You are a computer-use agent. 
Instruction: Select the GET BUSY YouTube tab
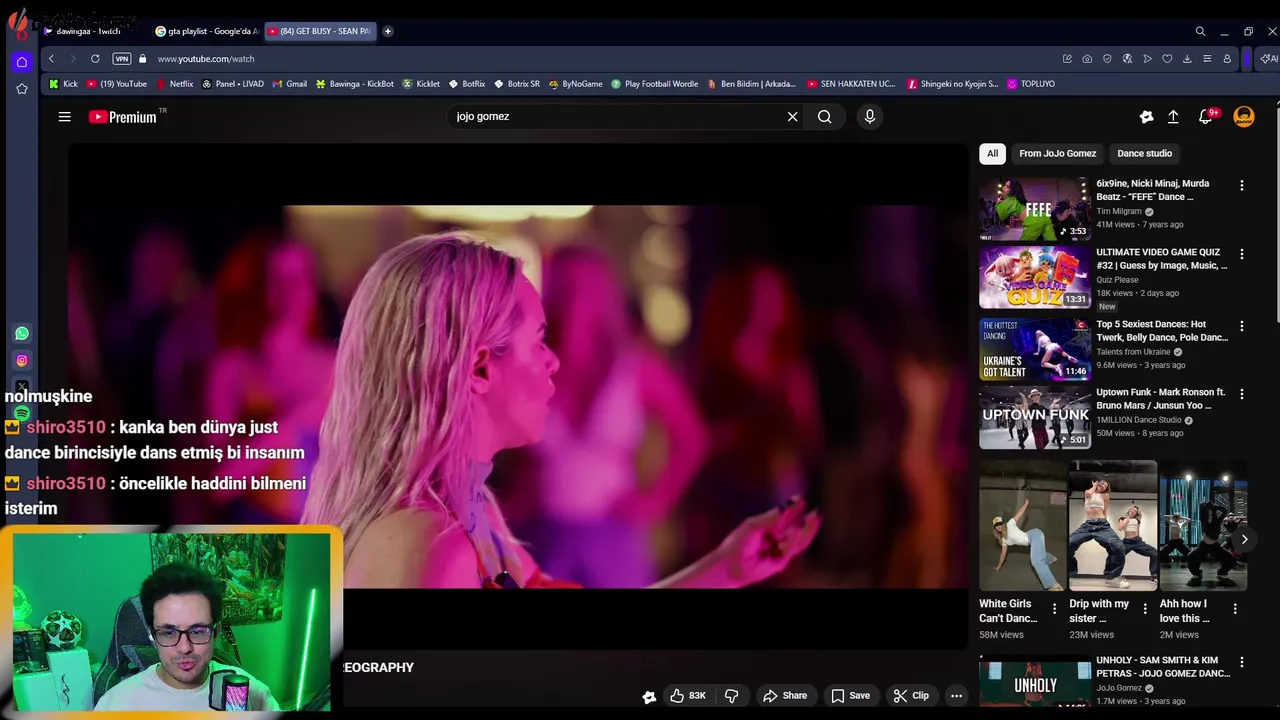coord(320,31)
